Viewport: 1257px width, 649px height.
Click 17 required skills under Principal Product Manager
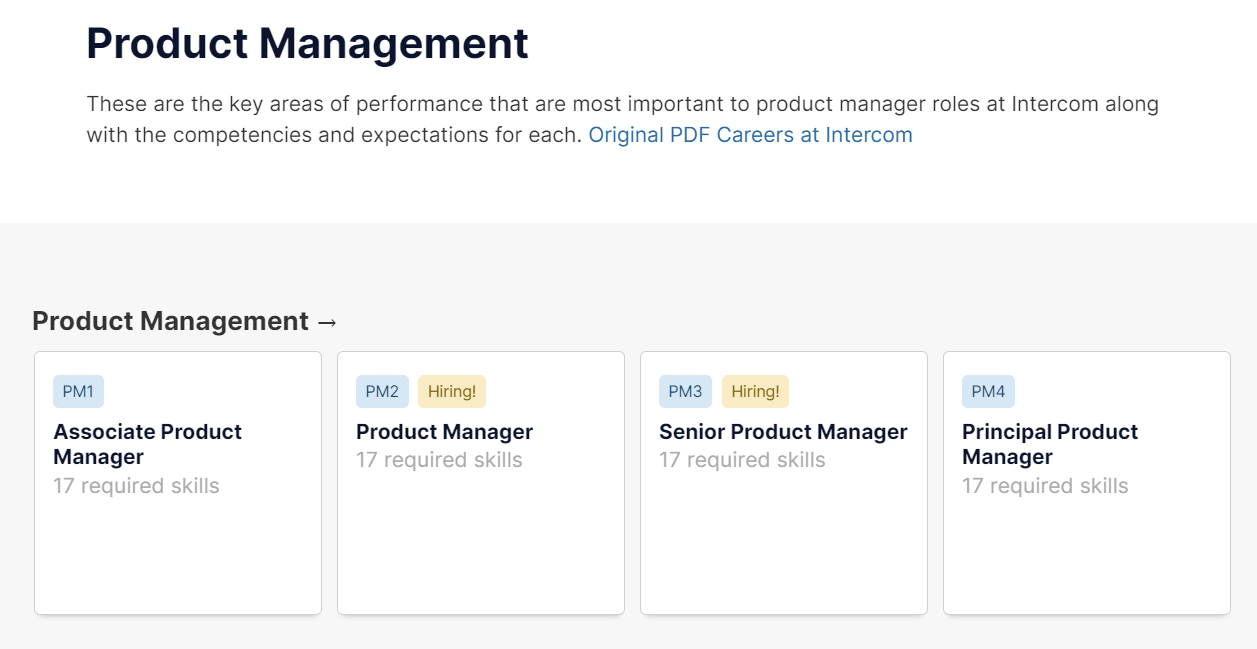point(1045,486)
